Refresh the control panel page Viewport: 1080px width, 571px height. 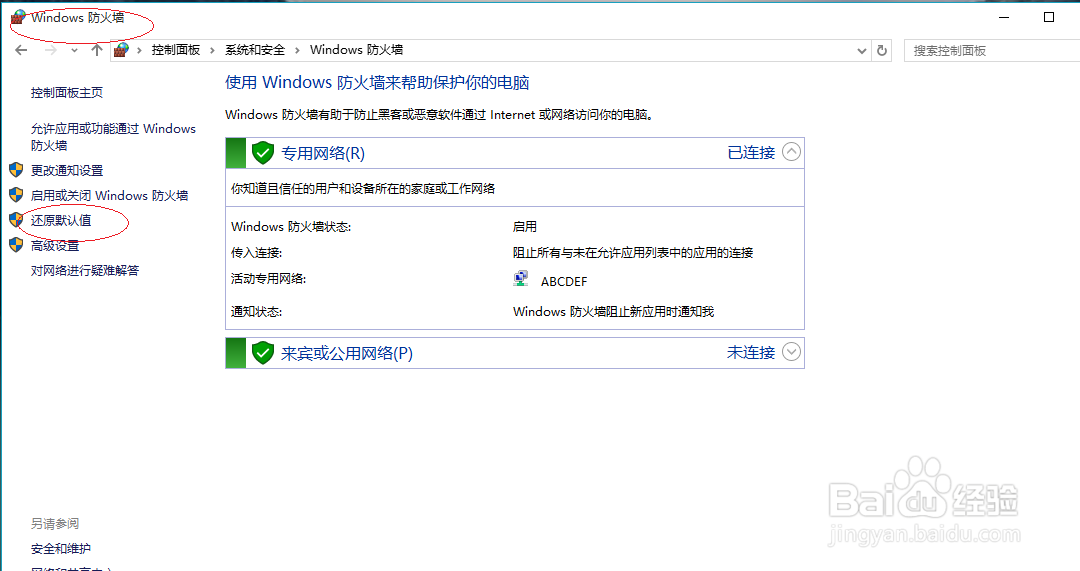pyautogui.click(x=882, y=50)
